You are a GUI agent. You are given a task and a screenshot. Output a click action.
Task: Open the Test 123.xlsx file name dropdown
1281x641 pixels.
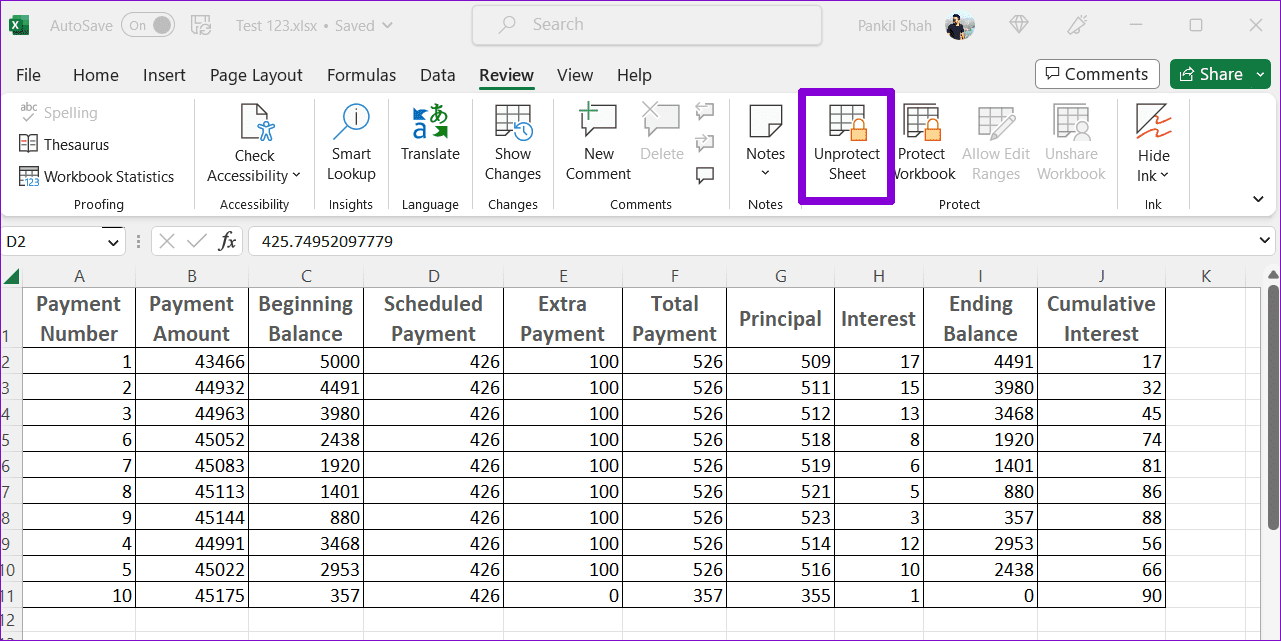pyautogui.click(x=315, y=26)
